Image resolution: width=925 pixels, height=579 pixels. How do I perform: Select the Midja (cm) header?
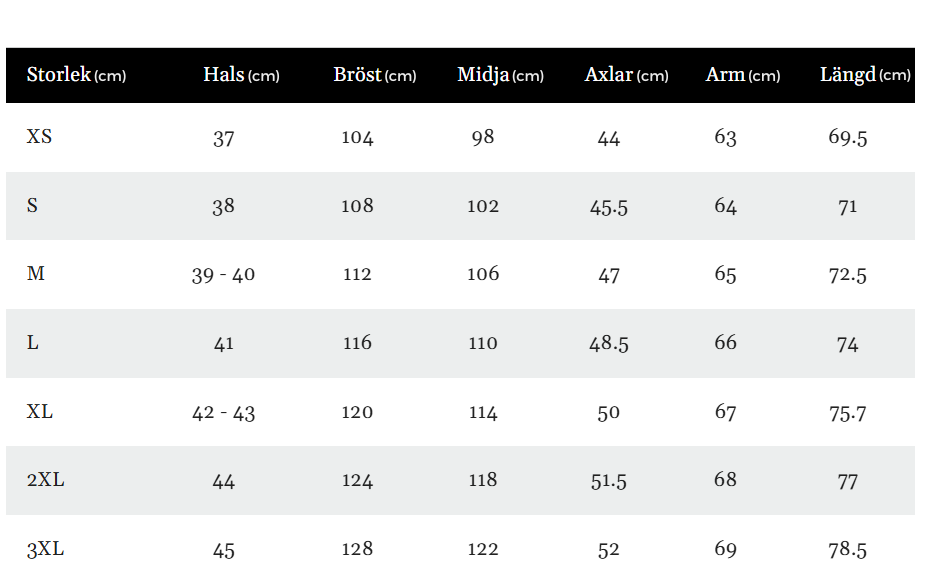(500, 76)
